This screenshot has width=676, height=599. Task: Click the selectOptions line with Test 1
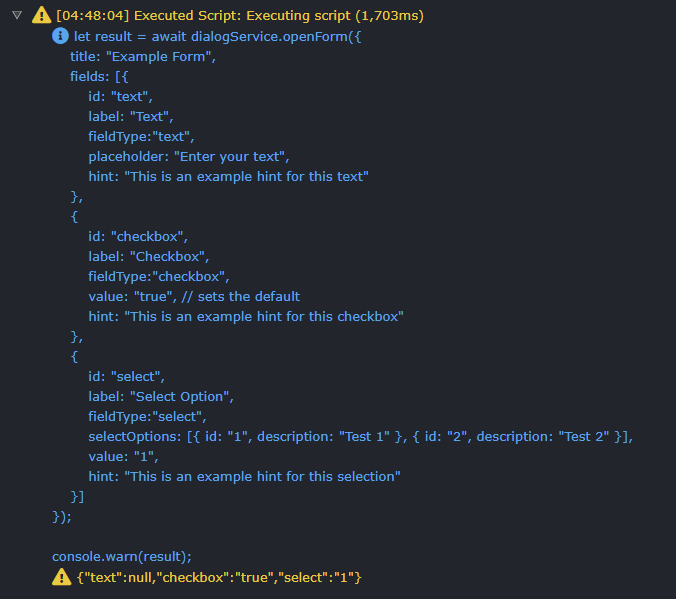360,436
